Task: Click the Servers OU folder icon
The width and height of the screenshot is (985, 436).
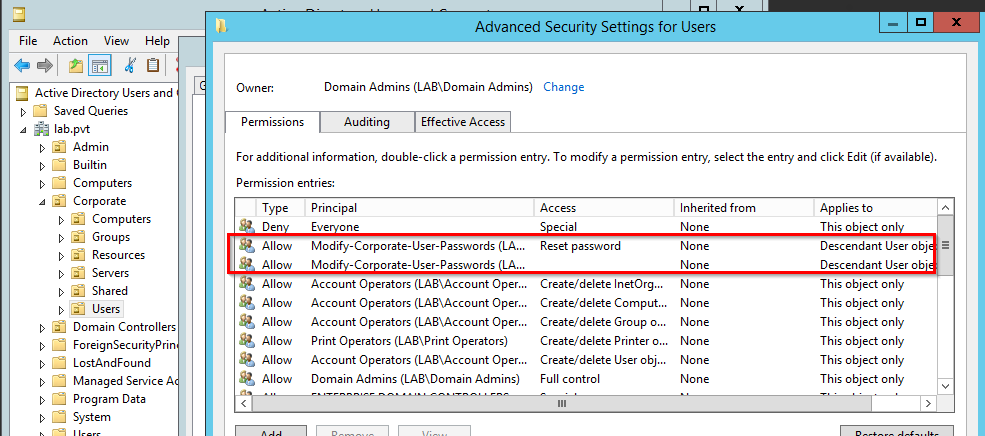Action: coord(79,273)
